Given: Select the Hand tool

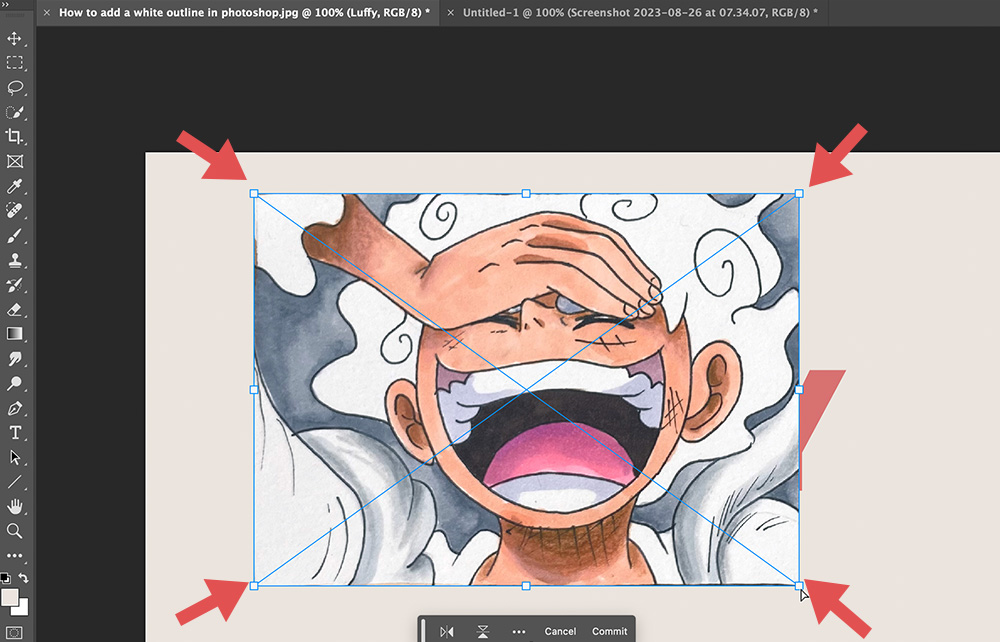Looking at the screenshot, I should tap(14, 506).
